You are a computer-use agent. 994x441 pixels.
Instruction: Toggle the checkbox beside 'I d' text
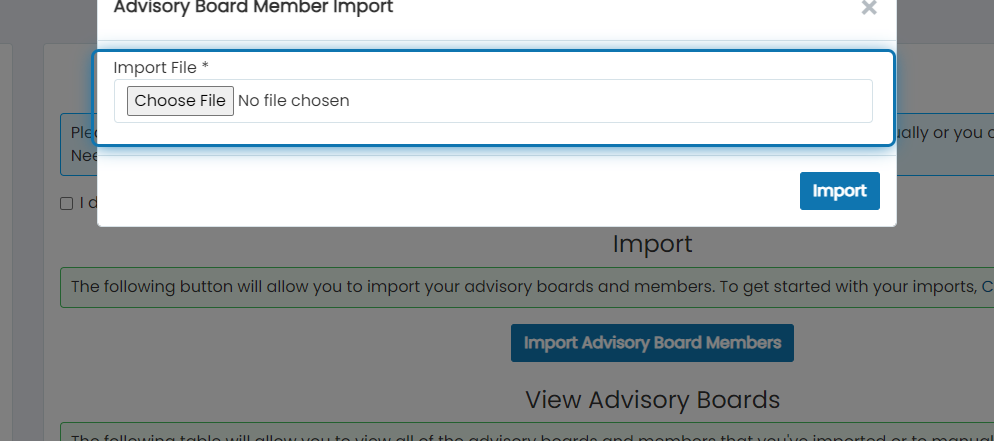click(x=67, y=203)
